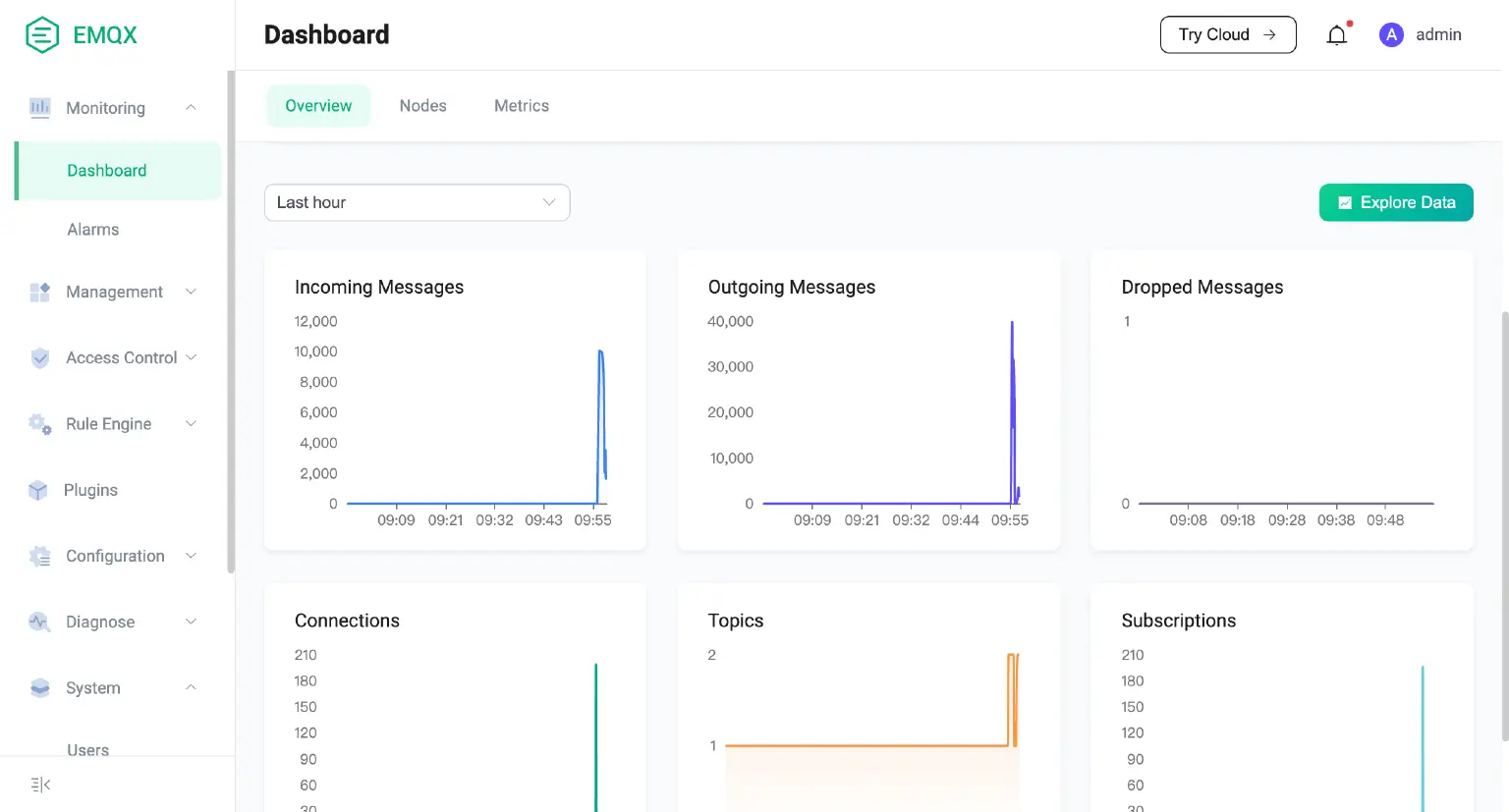Click the Explore Data button
1509x812 pixels.
tap(1396, 202)
